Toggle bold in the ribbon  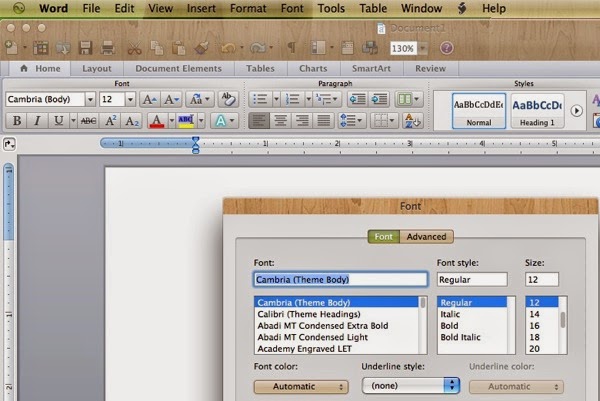point(16,121)
